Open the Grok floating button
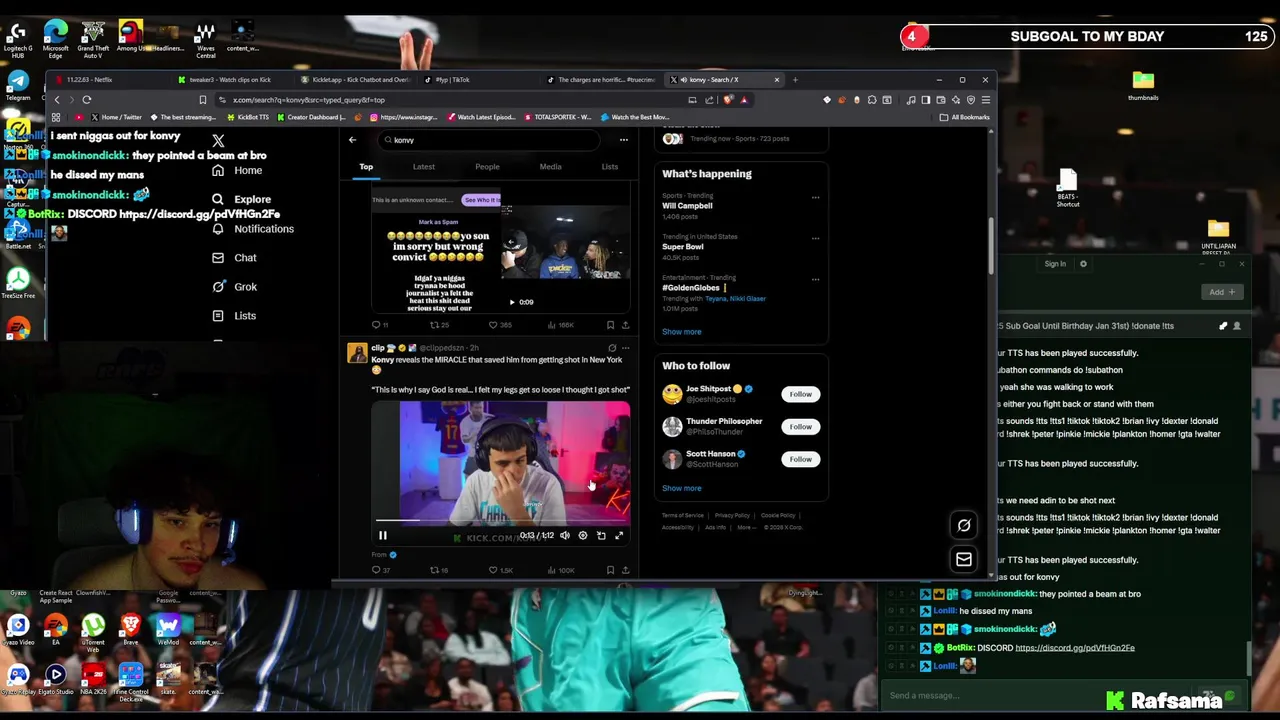Screen dimensions: 1280x720 [964, 525]
